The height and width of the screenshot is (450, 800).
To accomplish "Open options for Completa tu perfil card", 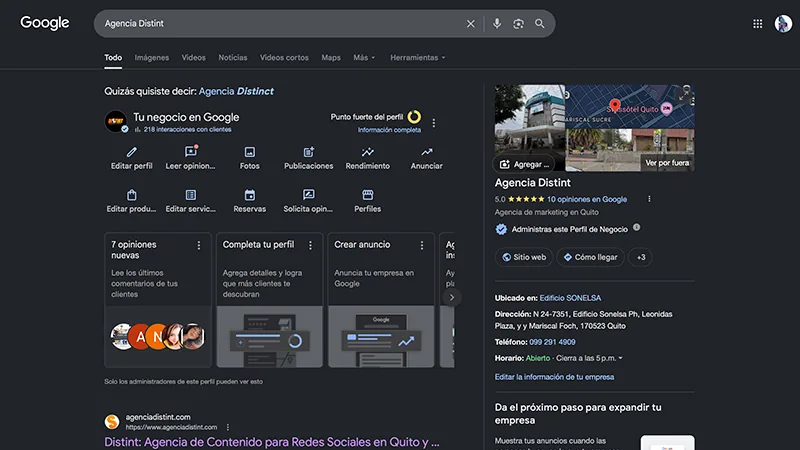I will (x=310, y=246).
